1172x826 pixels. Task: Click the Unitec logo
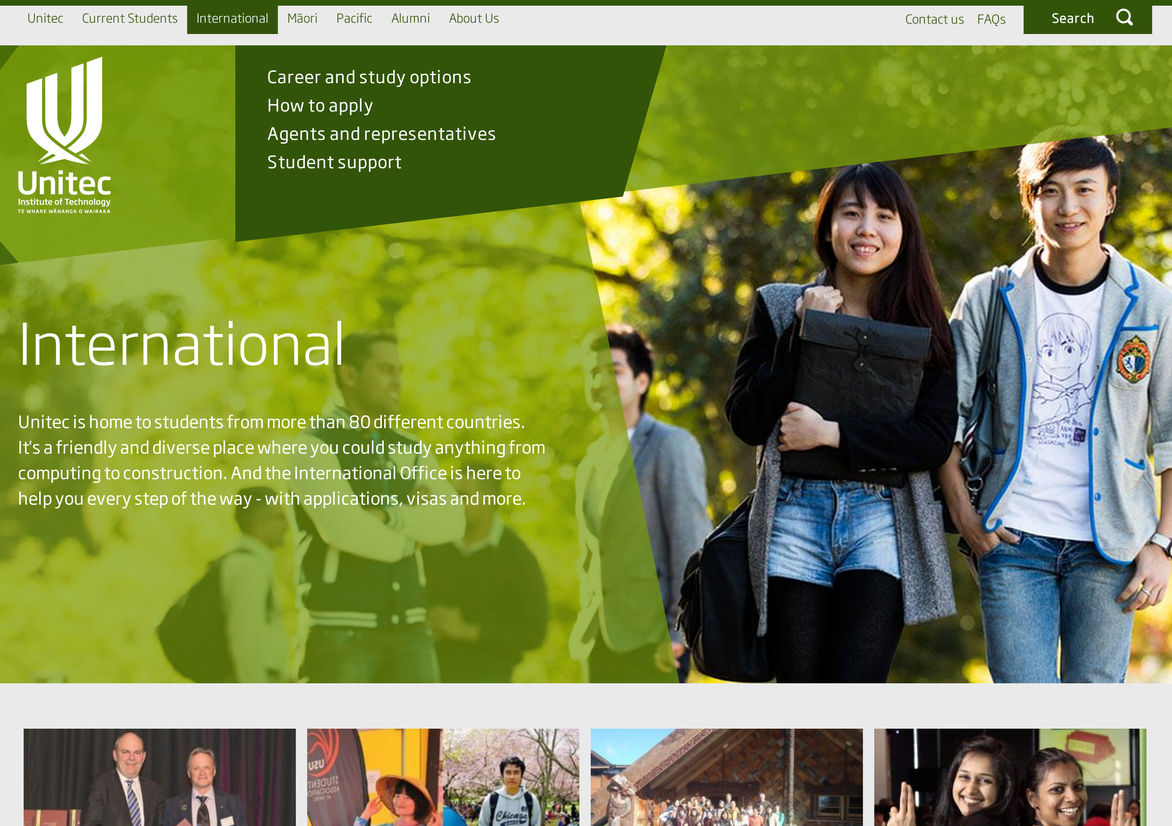(65, 135)
